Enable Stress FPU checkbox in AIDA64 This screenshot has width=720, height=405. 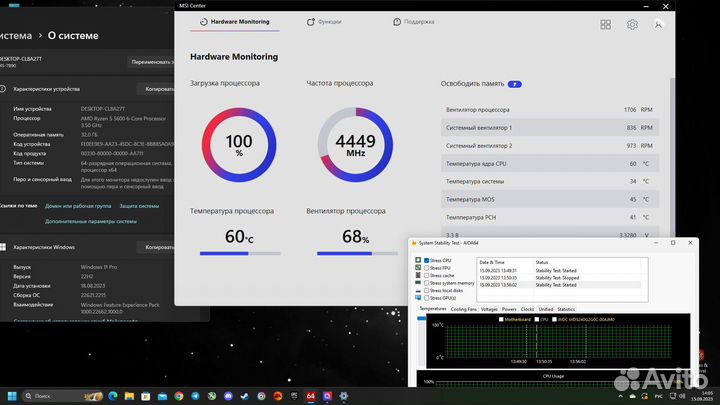click(x=427, y=268)
